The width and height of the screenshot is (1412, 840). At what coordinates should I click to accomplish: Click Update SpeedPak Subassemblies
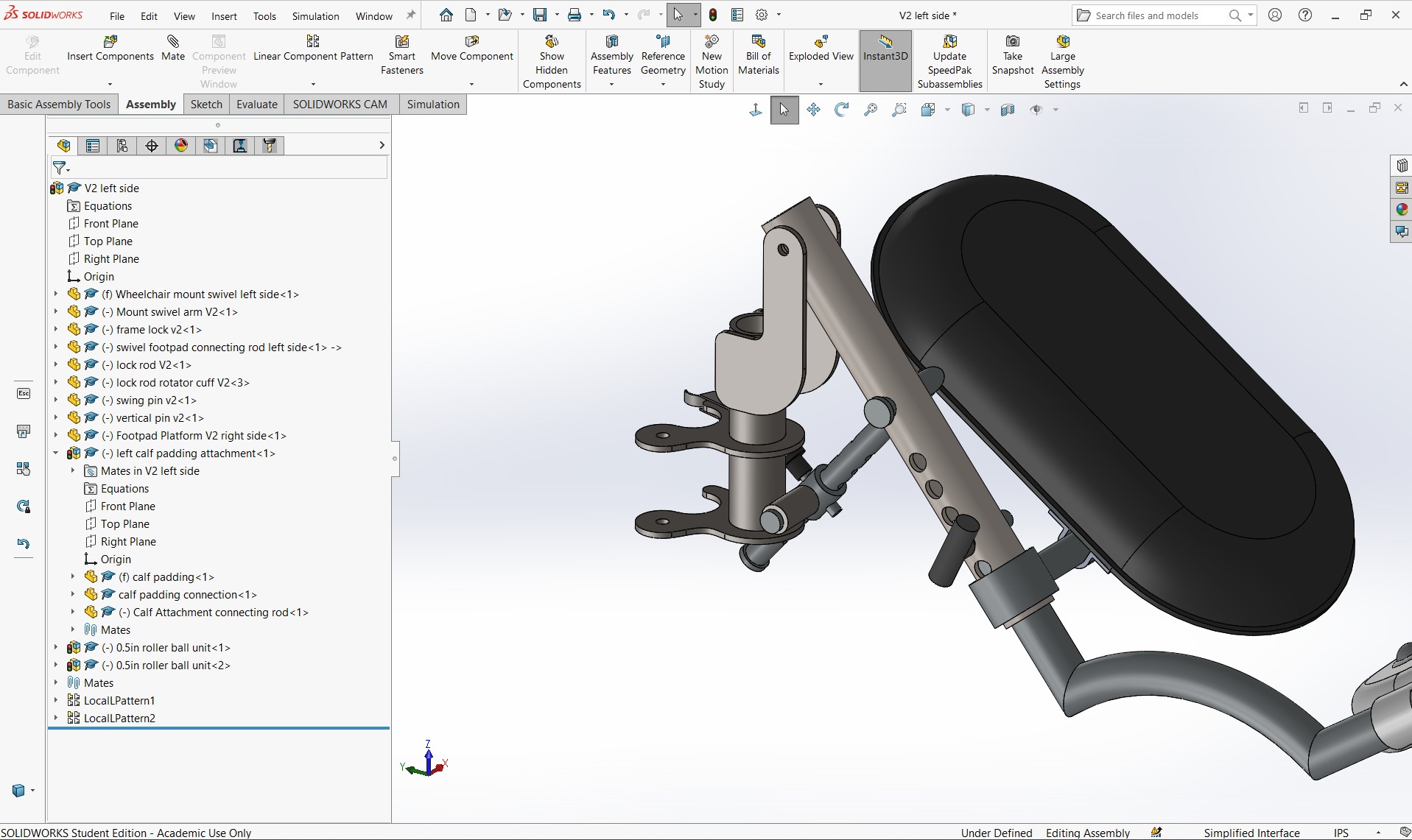tap(949, 62)
